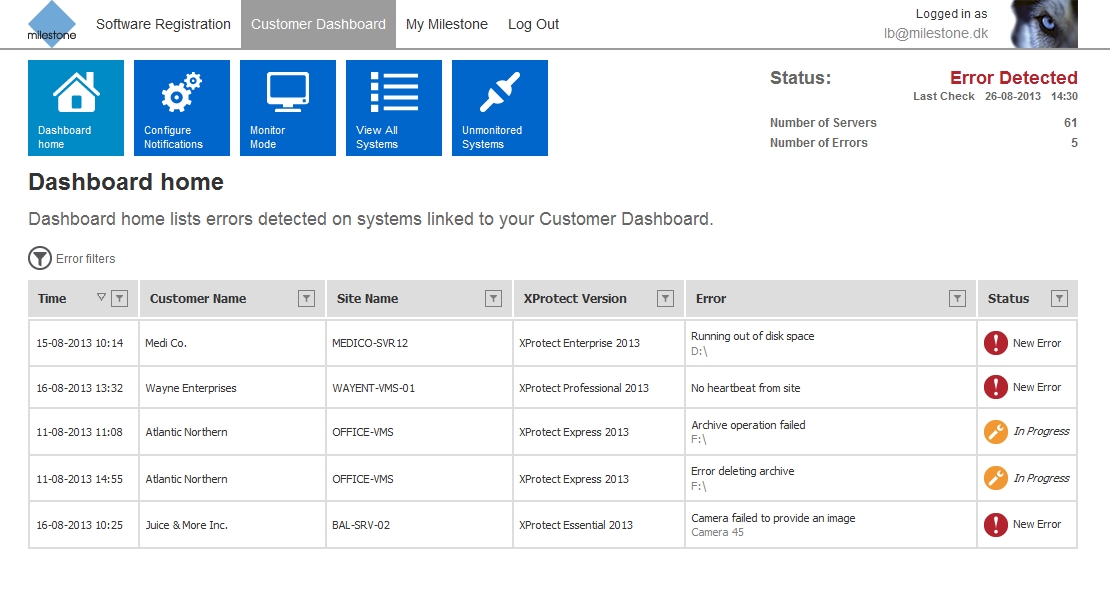
Task: Click Camera failed to provide an image error
Action: coord(773,518)
